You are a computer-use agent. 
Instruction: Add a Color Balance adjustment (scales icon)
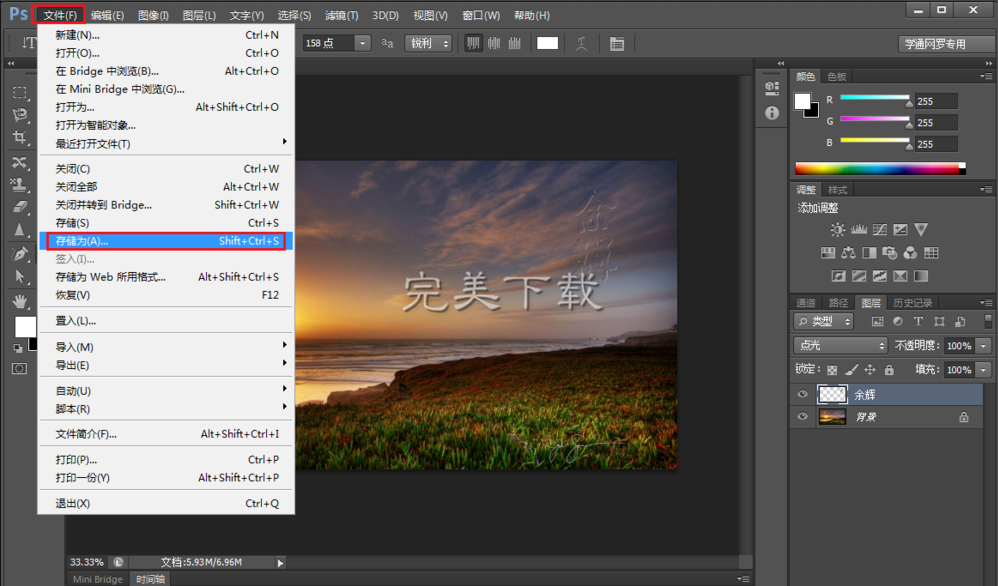coord(848,253)
